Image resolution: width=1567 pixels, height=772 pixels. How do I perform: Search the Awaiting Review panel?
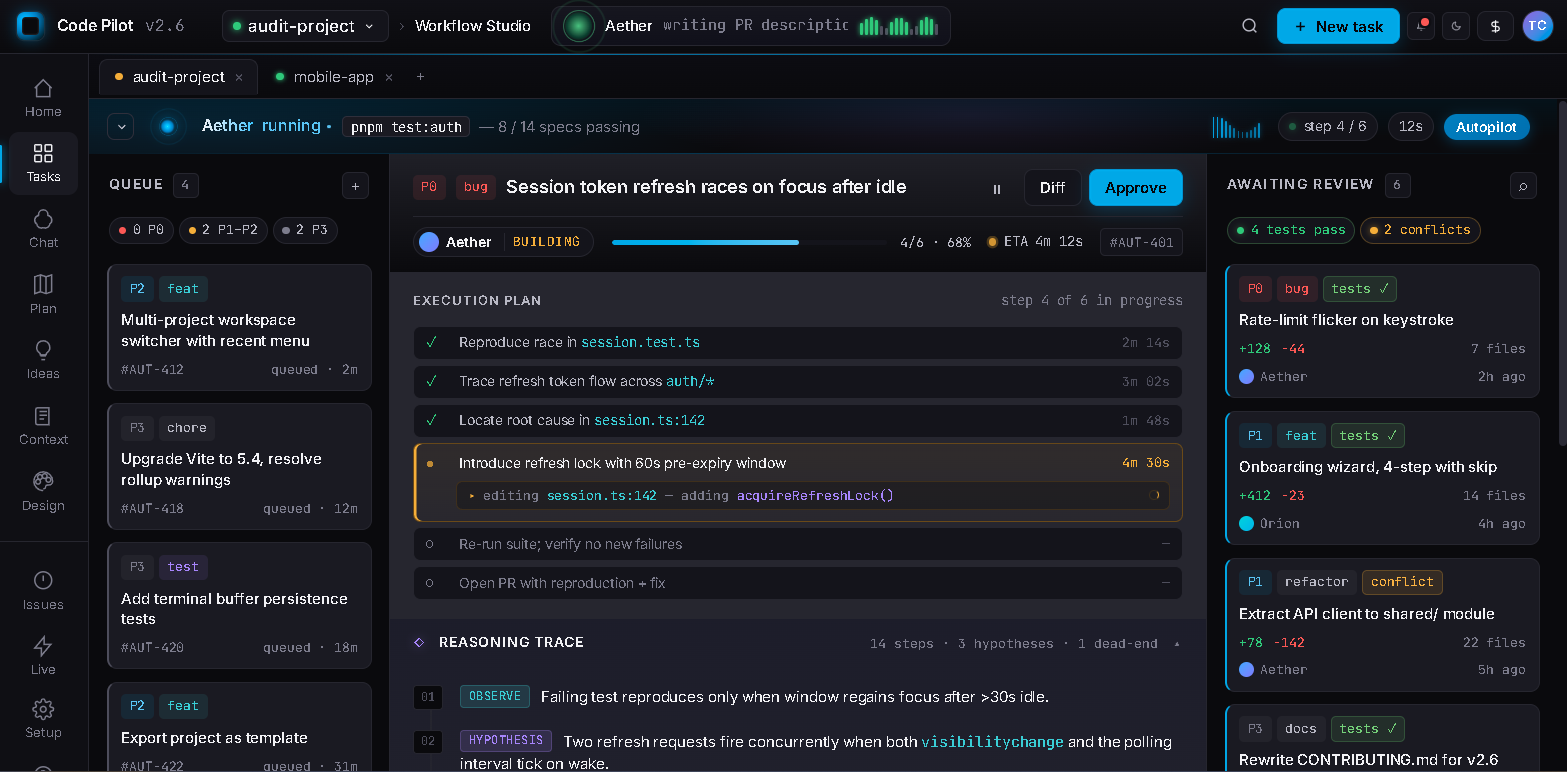coord(1523,185)
